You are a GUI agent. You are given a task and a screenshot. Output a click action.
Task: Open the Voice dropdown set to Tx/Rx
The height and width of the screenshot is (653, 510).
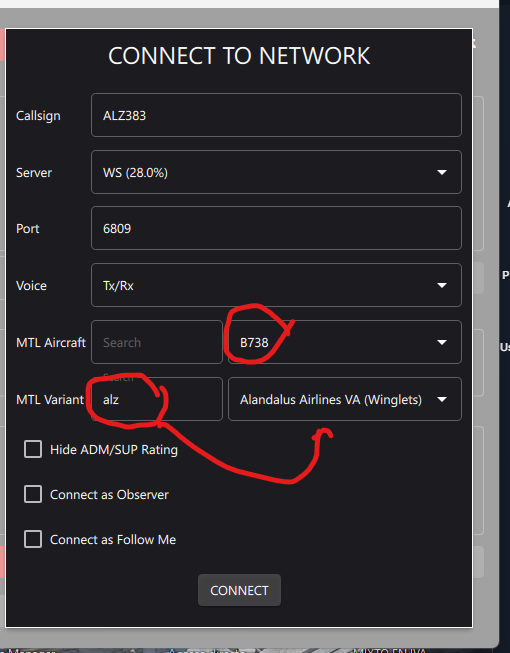point(276,285)
